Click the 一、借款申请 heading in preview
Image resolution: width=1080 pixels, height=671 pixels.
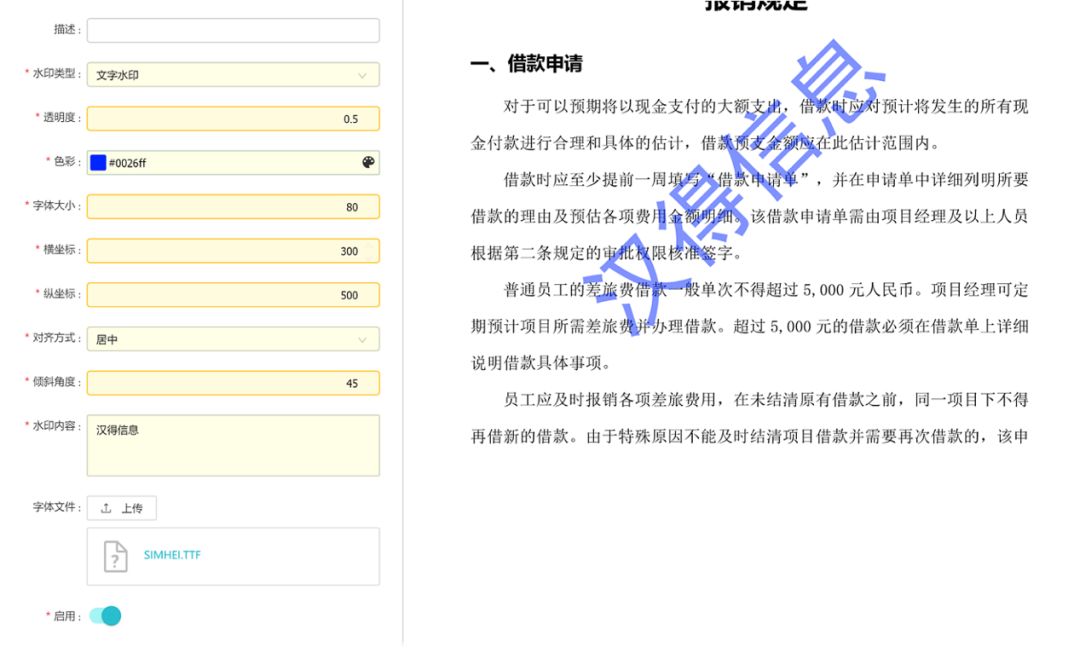527,65
